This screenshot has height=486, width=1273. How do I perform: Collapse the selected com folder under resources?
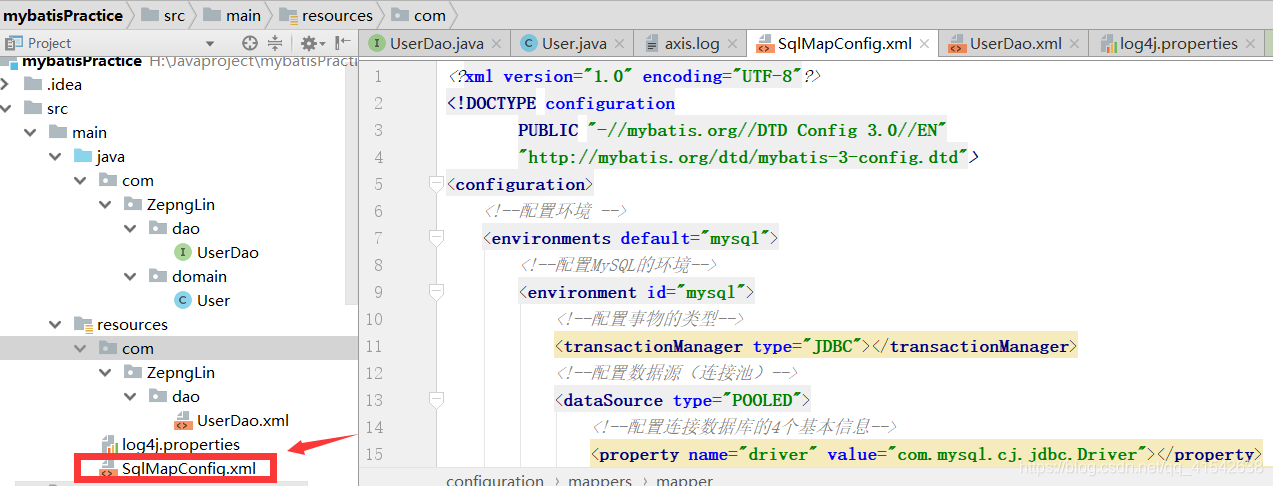click(x=80, y=348)
